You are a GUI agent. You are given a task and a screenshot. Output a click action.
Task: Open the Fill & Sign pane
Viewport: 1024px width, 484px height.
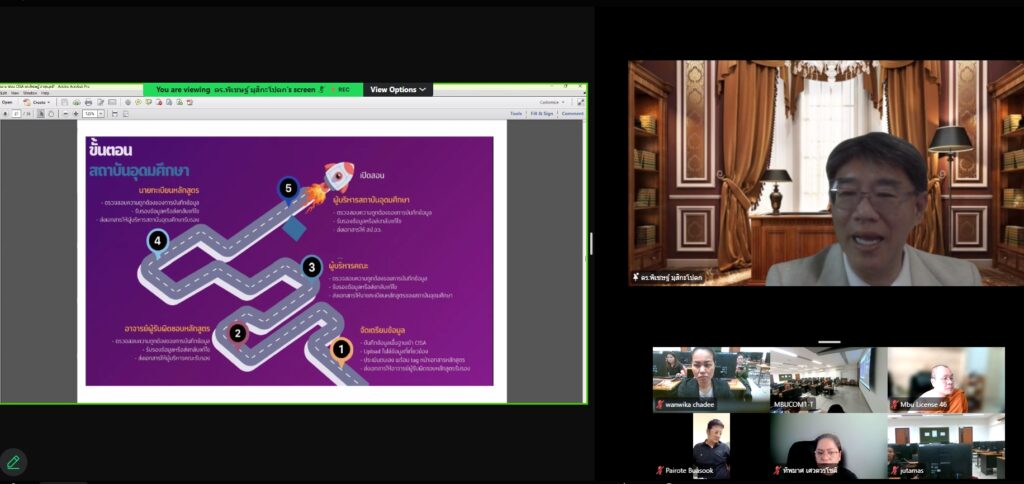click(x=541, y=114)
